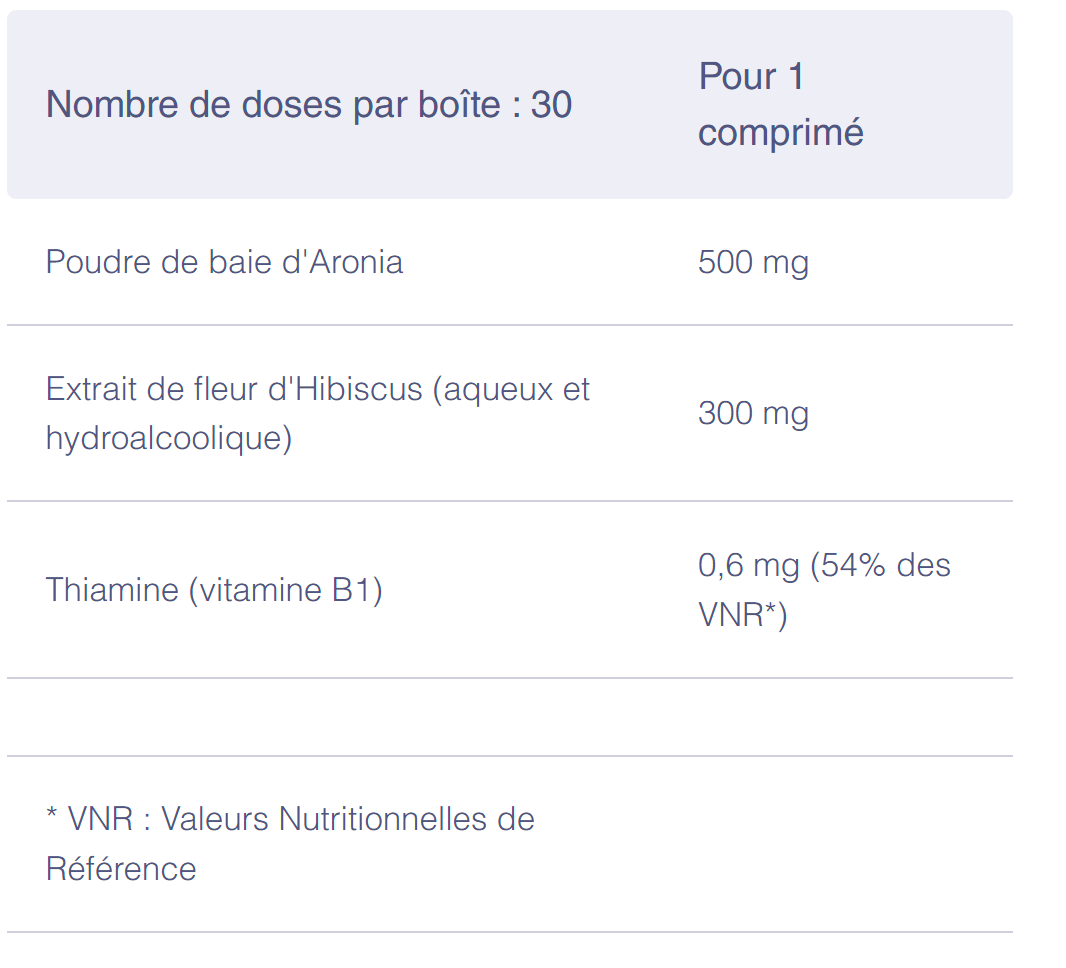Click the word "Thiamine"
This screenshot has width=1066, height=968.
111,590
